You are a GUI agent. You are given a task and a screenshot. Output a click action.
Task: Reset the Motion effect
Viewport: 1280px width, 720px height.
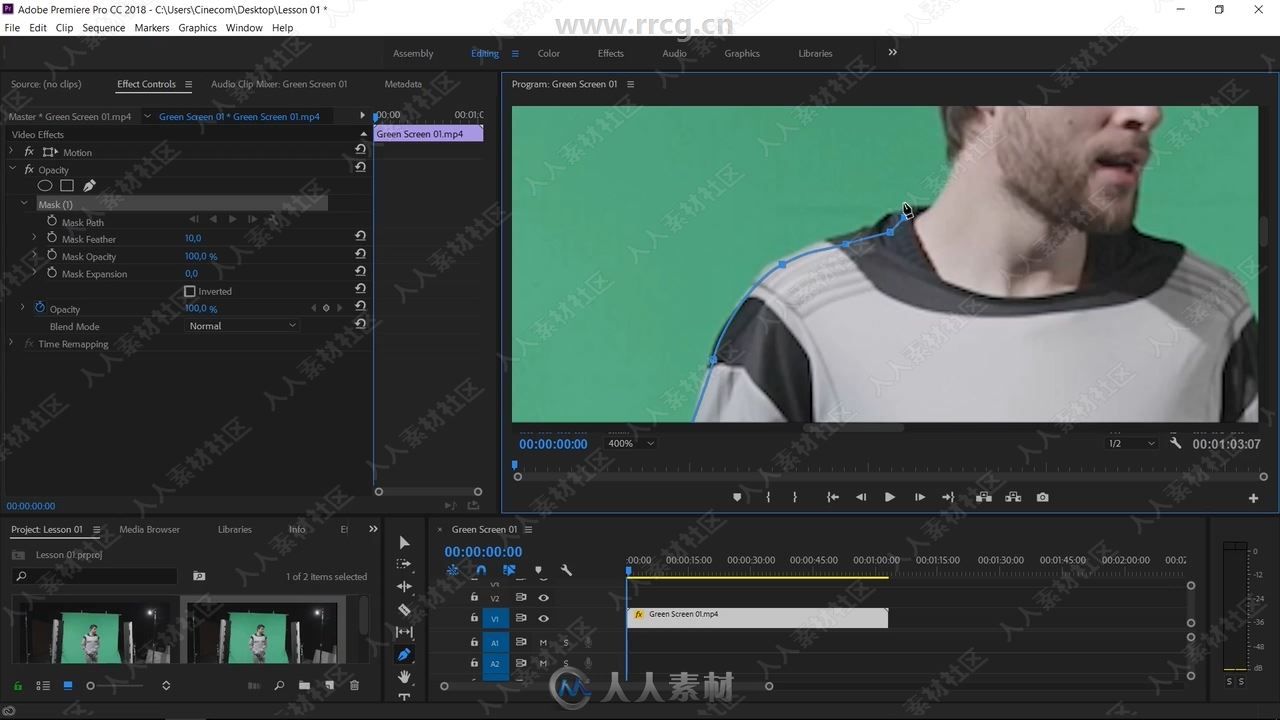click(x=360, y=150)
